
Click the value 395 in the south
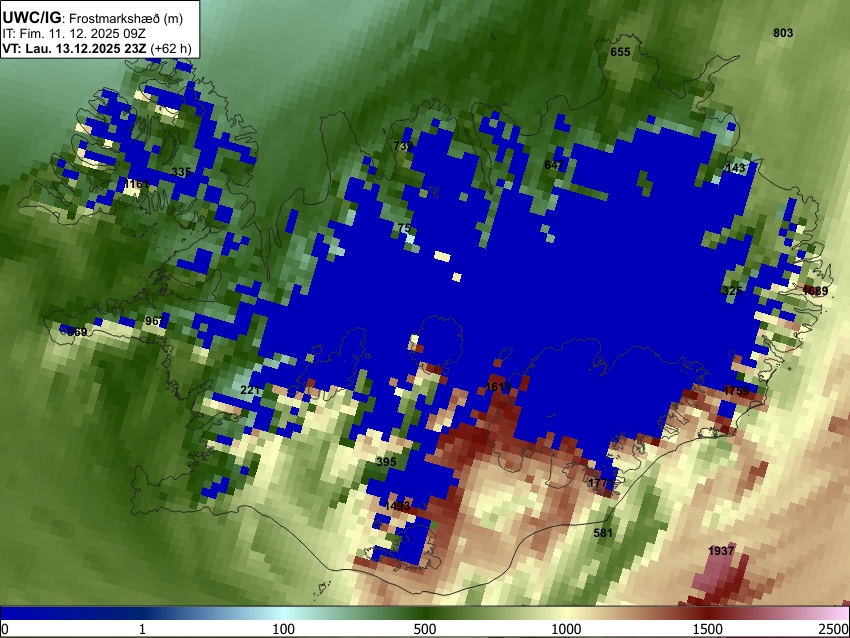386,462
